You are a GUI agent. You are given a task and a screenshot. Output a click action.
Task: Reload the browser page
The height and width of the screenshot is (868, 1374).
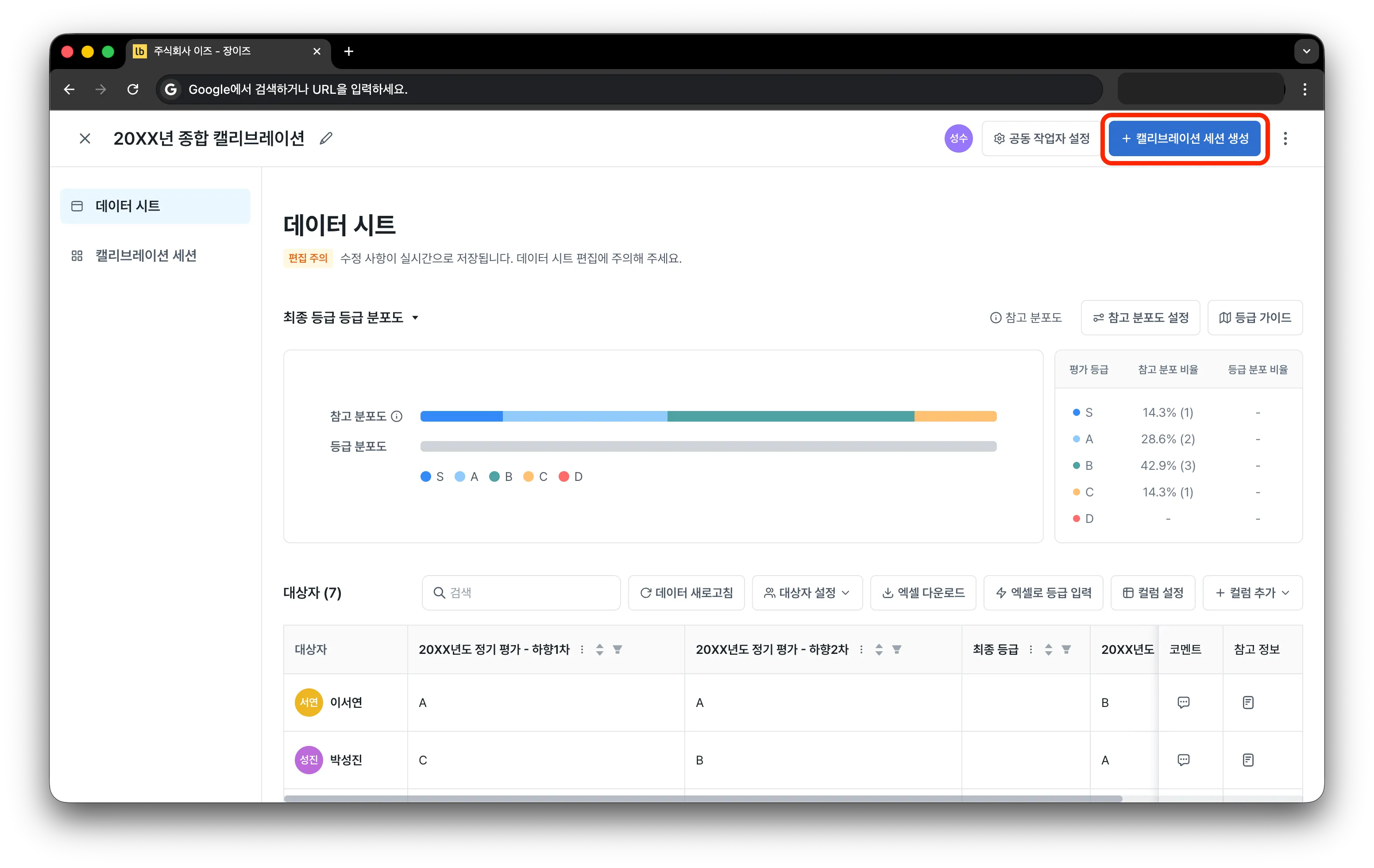coord(133,89)
